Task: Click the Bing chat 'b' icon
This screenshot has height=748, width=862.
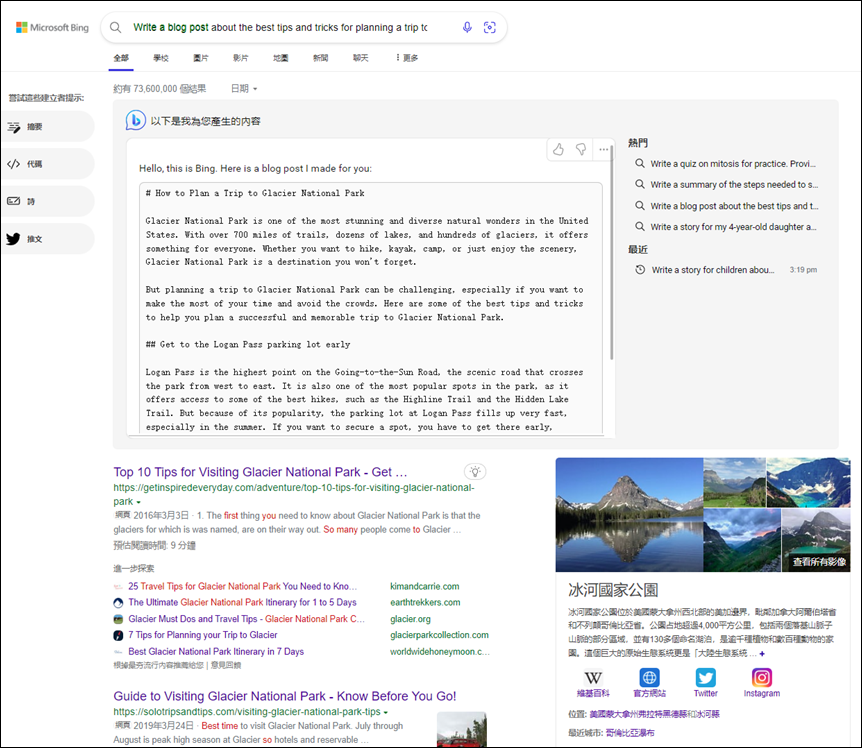Action: click(x=135, y=120)
